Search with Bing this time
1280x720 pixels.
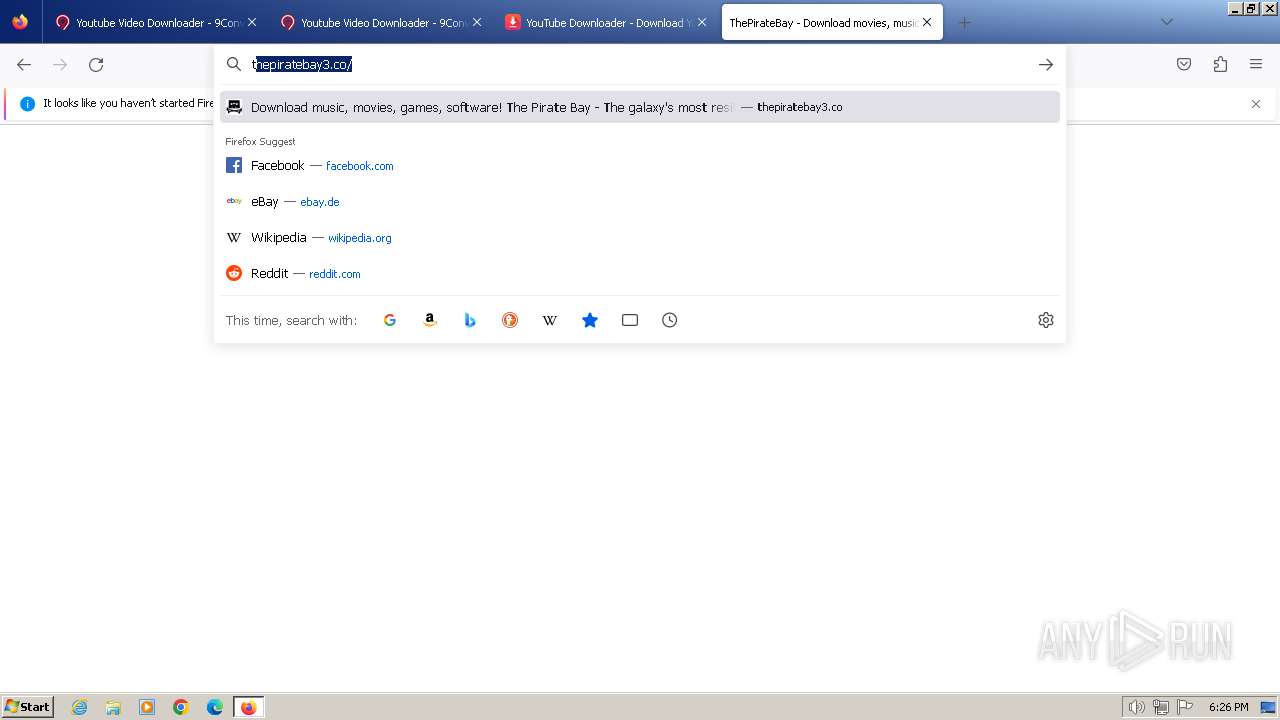tap(470, 320)
